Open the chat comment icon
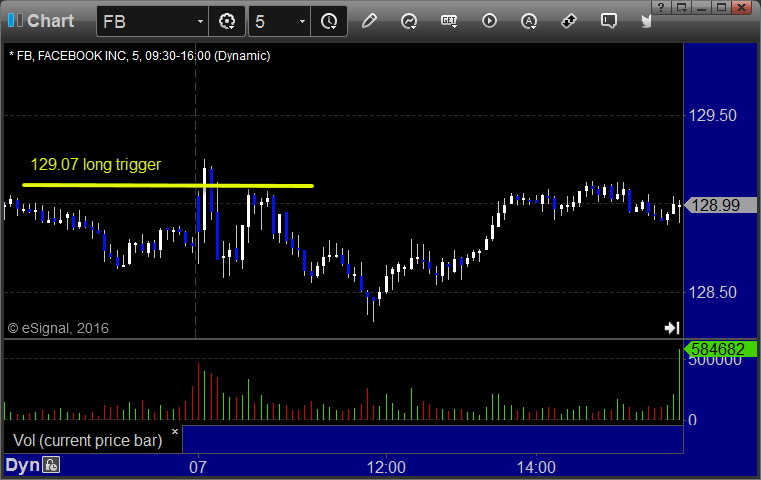 [x=609, y=21]
